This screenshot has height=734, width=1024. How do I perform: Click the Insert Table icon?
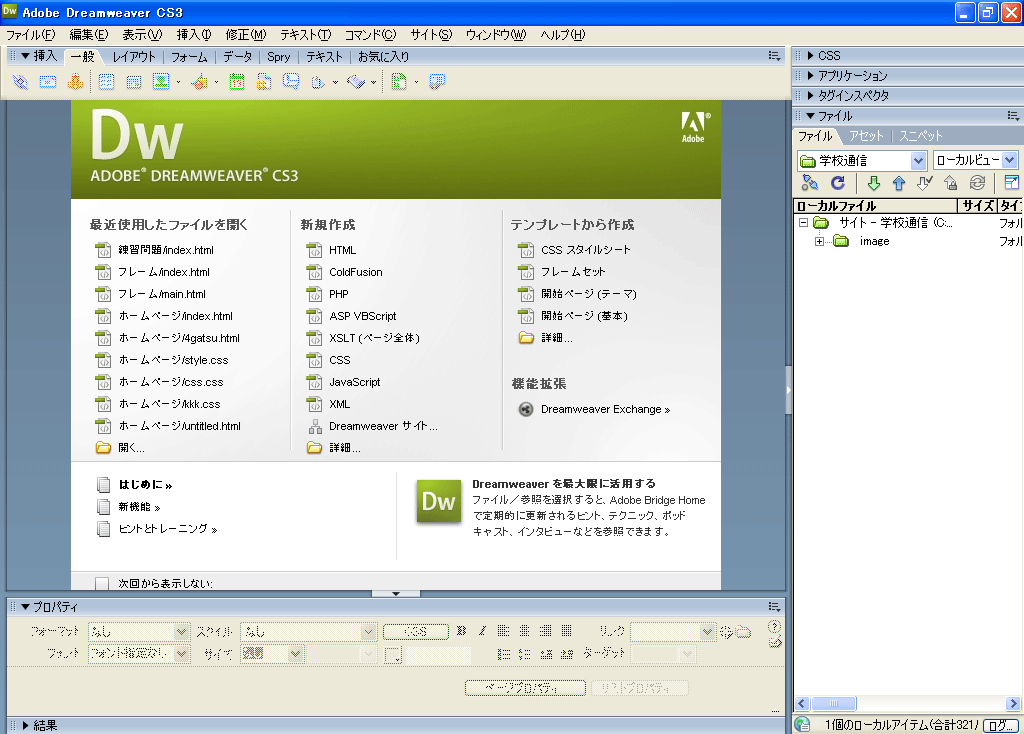click(106, 82)
